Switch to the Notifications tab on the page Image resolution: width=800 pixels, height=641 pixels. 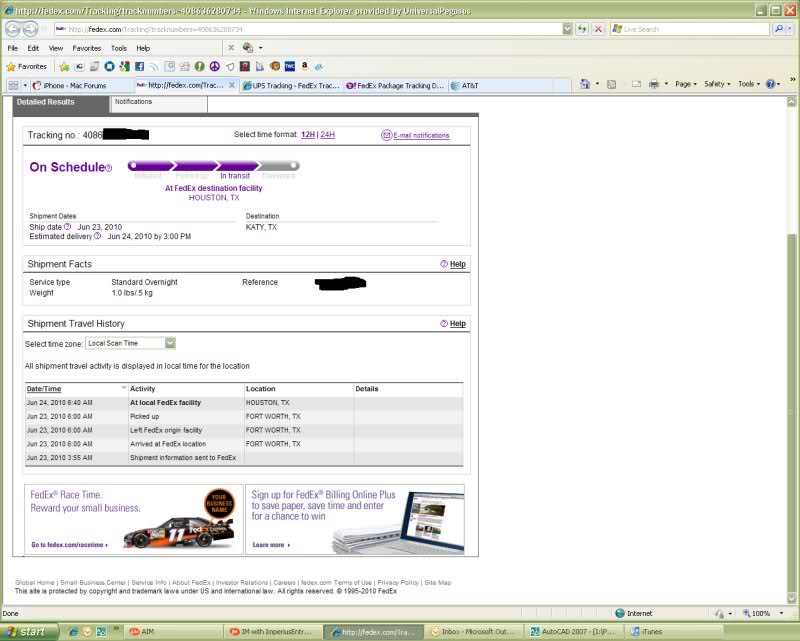(159, 103)
